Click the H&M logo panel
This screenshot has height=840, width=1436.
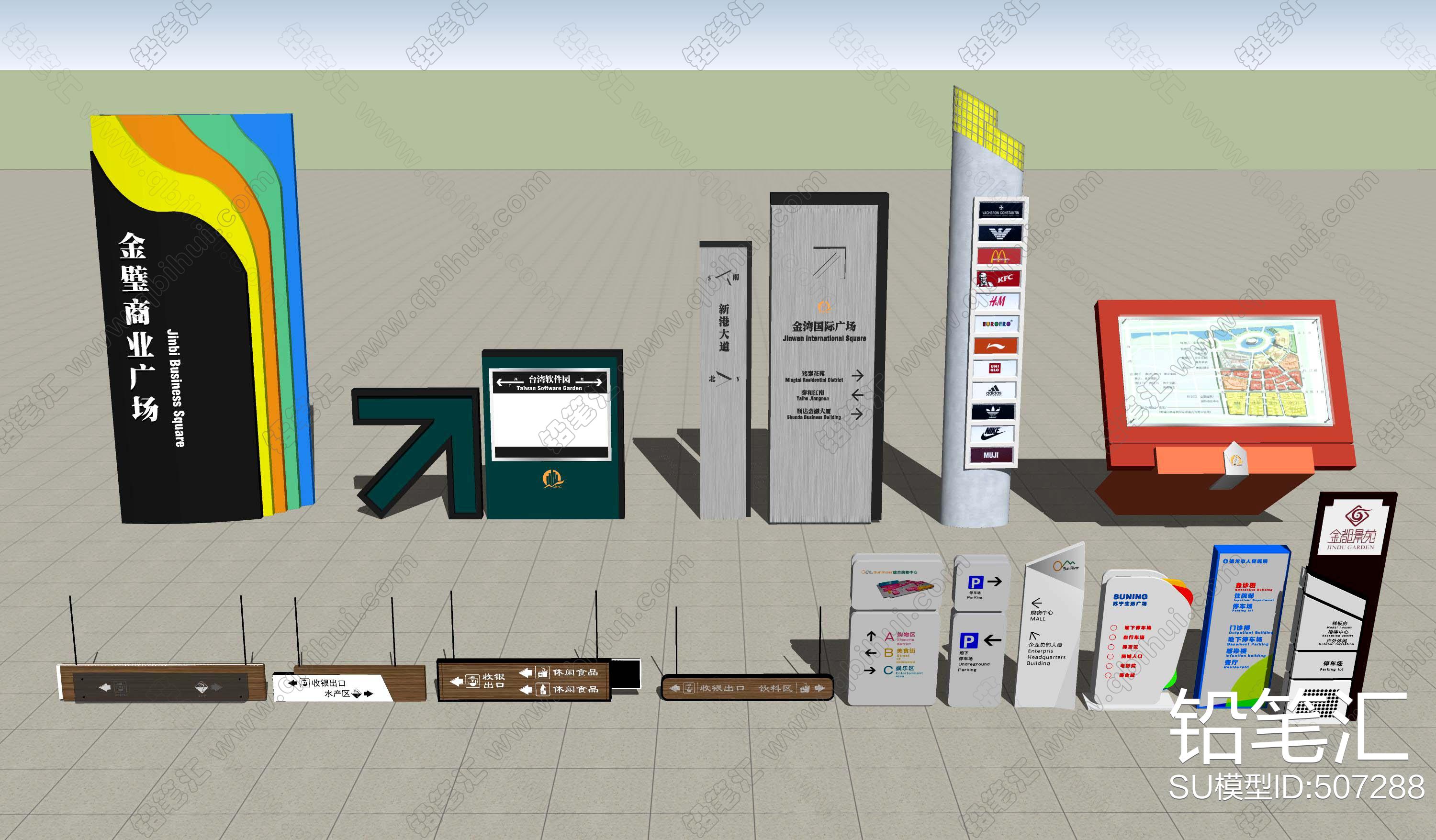tap(997, 301)
